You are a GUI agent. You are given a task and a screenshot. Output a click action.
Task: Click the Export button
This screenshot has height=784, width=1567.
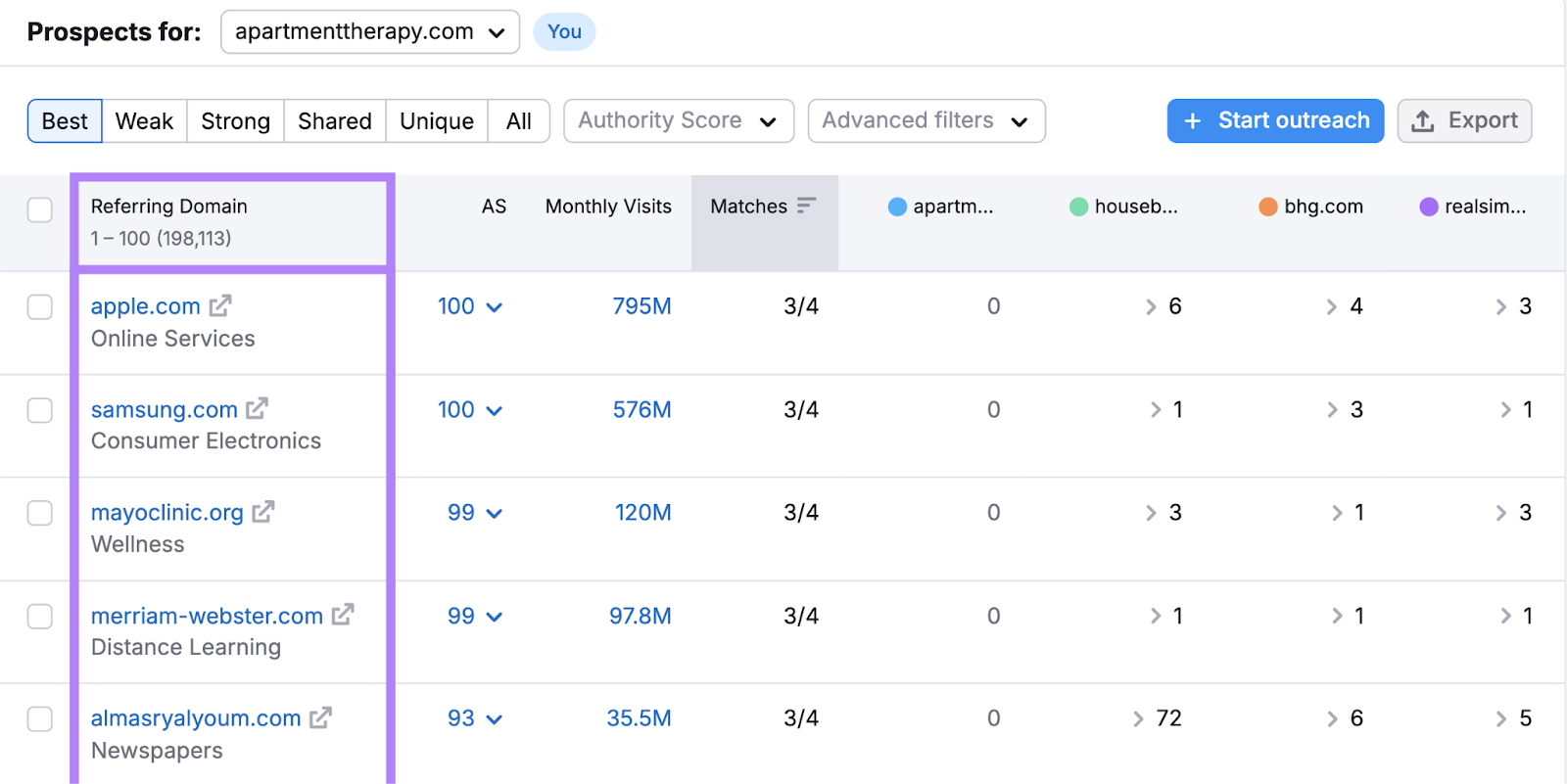point(1464,120)
